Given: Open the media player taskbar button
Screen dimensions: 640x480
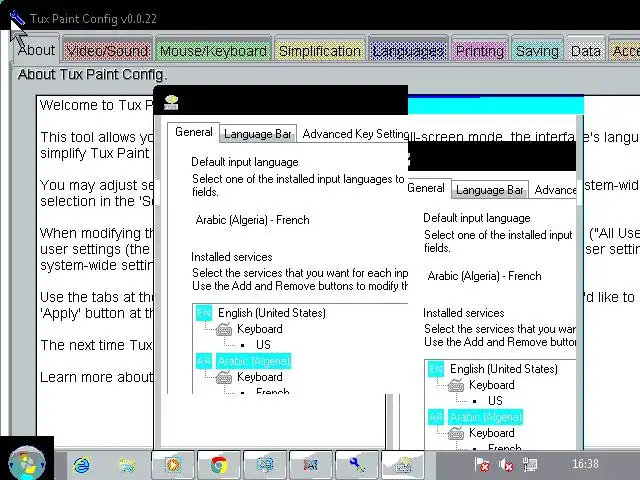Looking at the screenshot, I should click(x=173, y=465).
